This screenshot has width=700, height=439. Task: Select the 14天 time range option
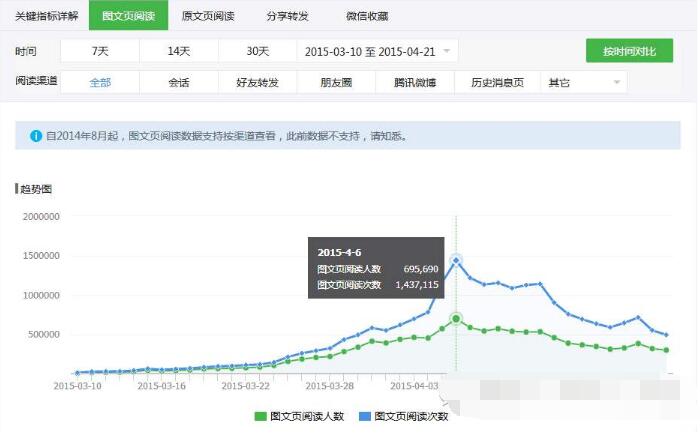pyautogui.click(x=179, y=51)
